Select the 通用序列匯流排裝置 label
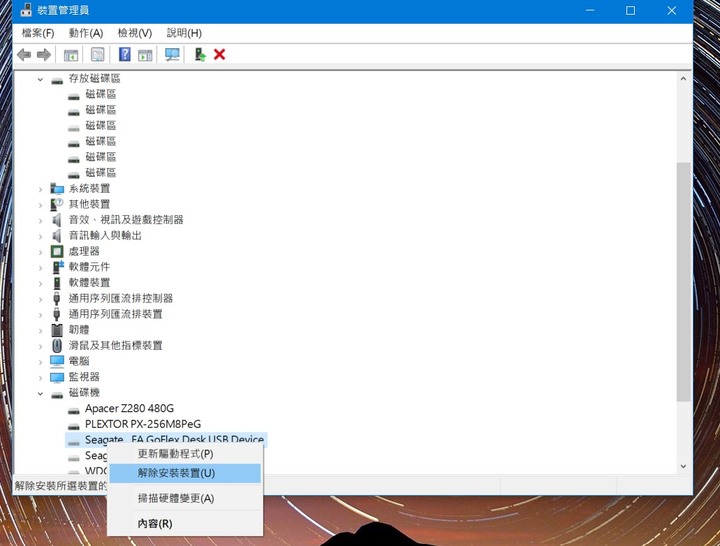The image size is (720, 546). 116,314
